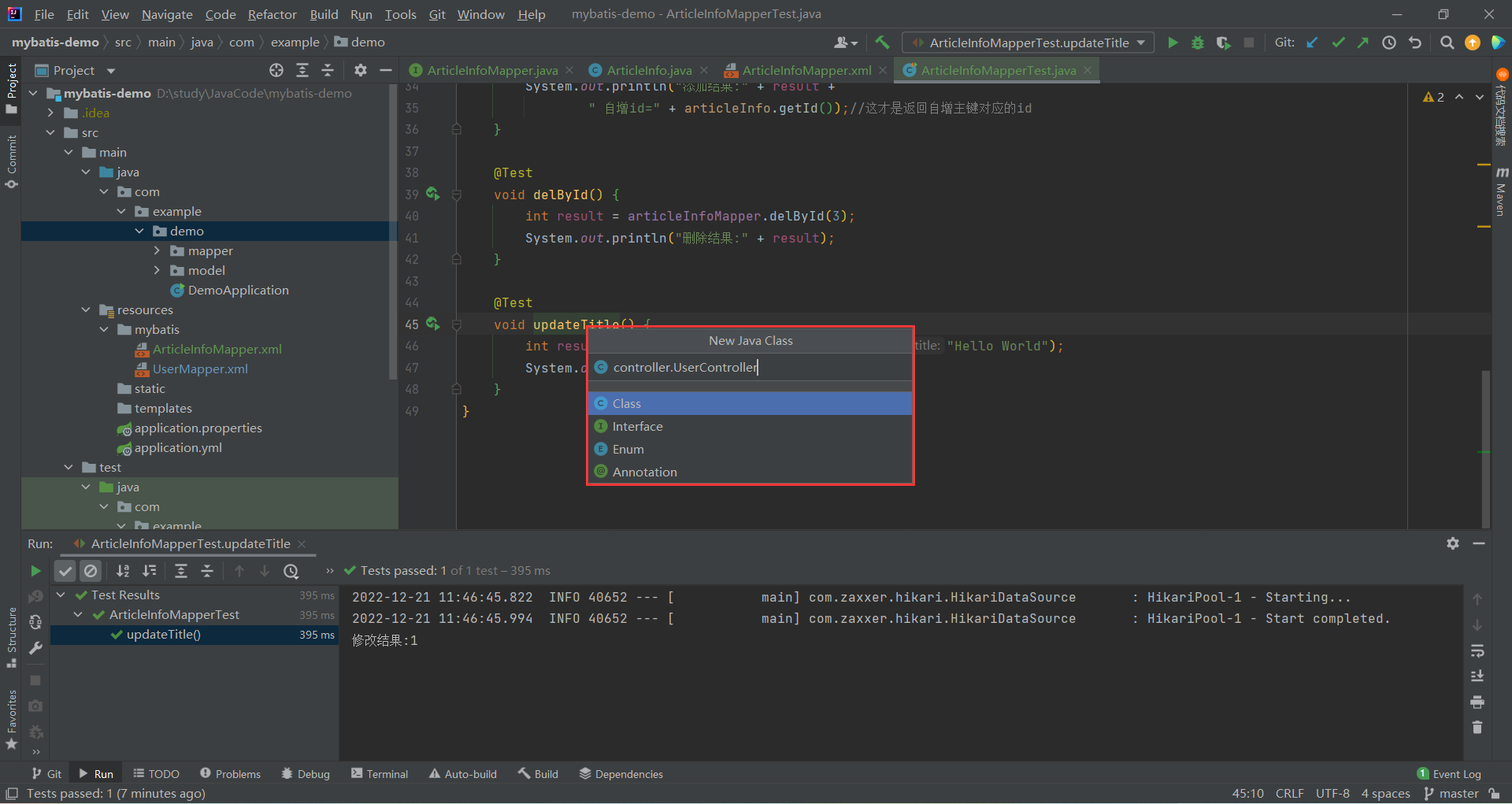The height and width of the screenshot is (804, 1512).
Task: Switch to ArticleInfoMapper.xml tab
Action: [x=806, y=70]
